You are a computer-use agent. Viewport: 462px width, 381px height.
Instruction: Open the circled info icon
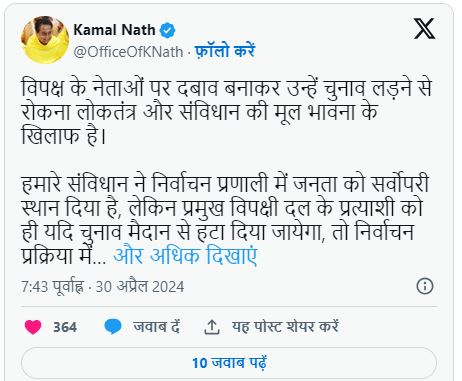[425, 286]
